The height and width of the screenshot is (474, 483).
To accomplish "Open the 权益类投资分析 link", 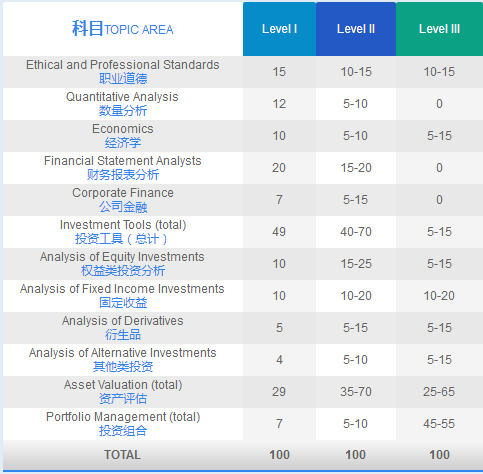I will [x=123, y=271].
